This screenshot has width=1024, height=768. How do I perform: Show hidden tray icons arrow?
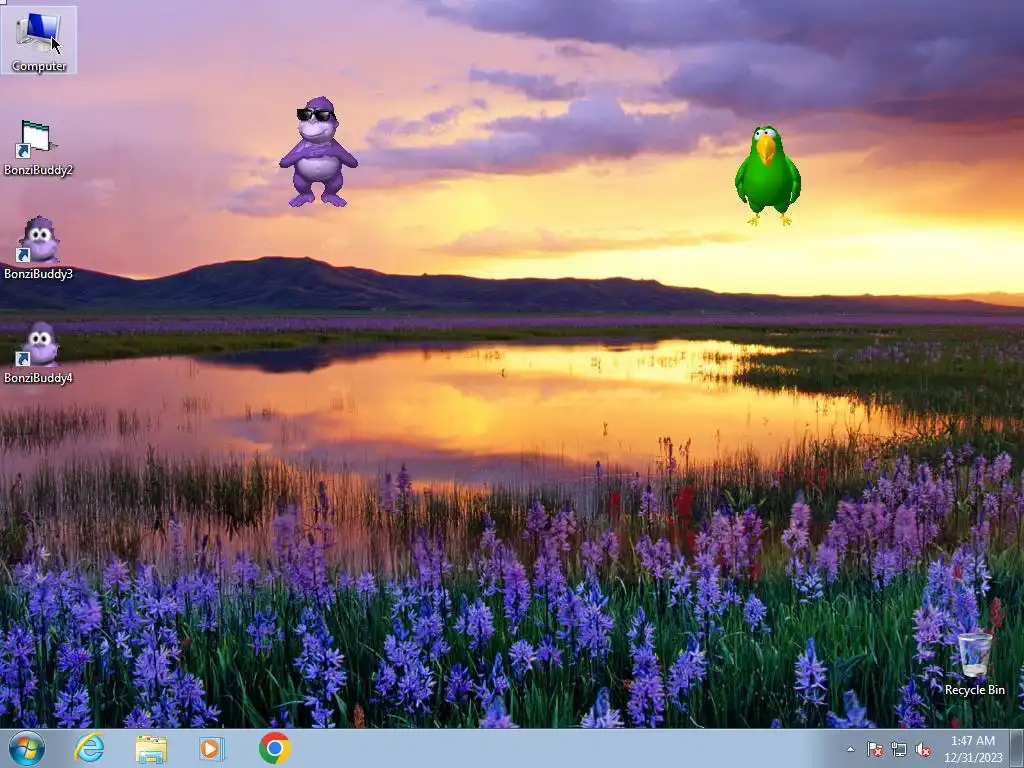850,749
